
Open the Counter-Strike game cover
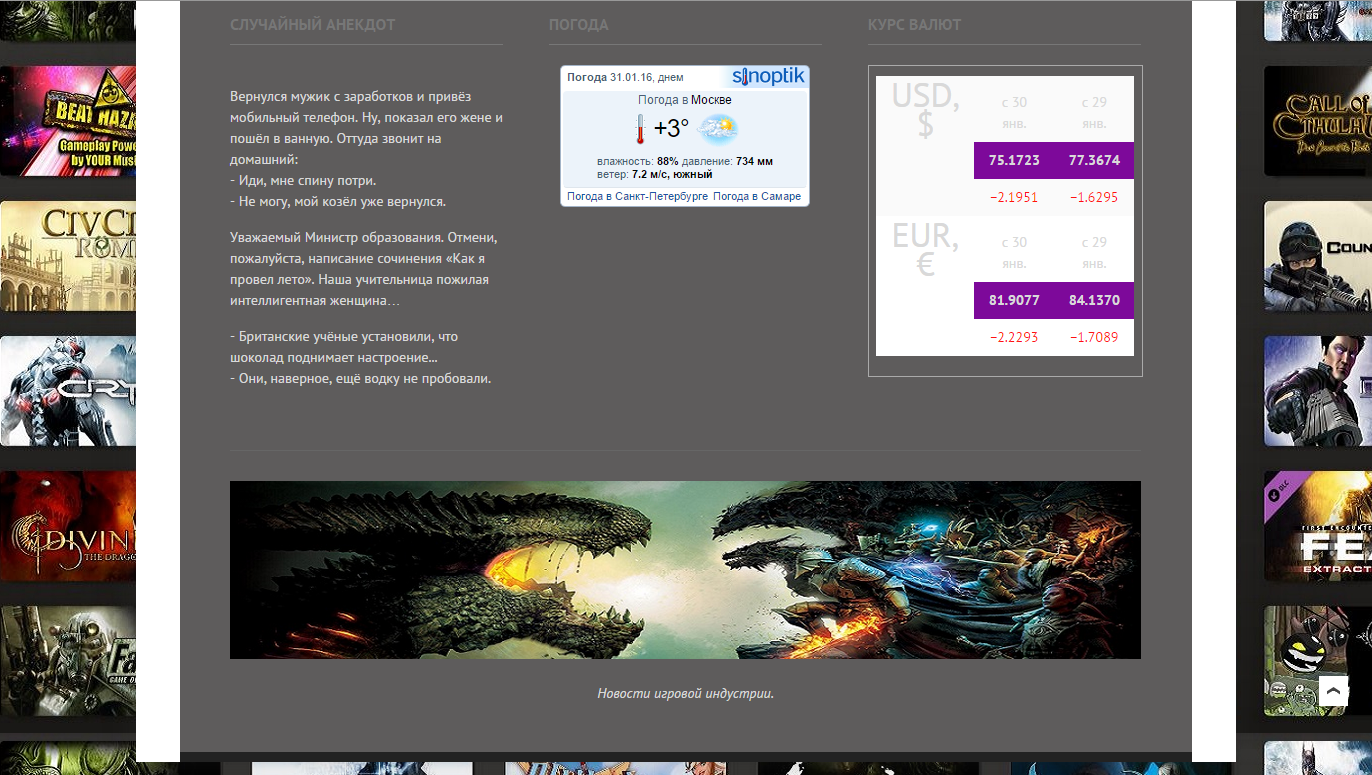pyautogui.click(x=1318, y=256)
